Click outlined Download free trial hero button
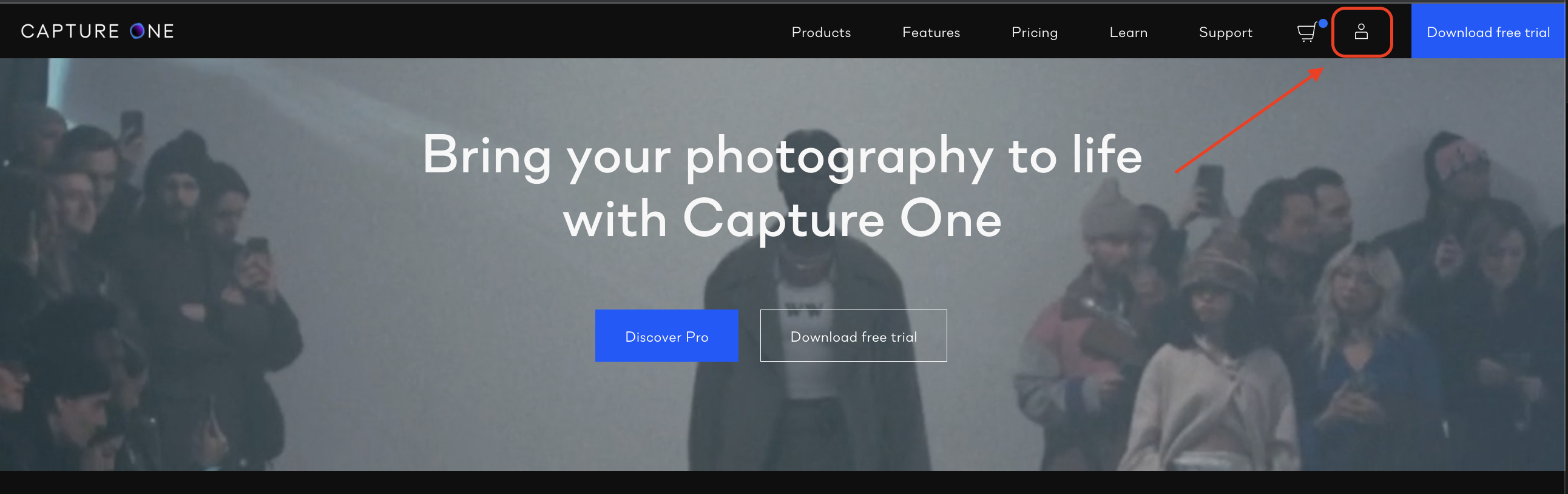 pyautogui.click(x=853, y=336)
